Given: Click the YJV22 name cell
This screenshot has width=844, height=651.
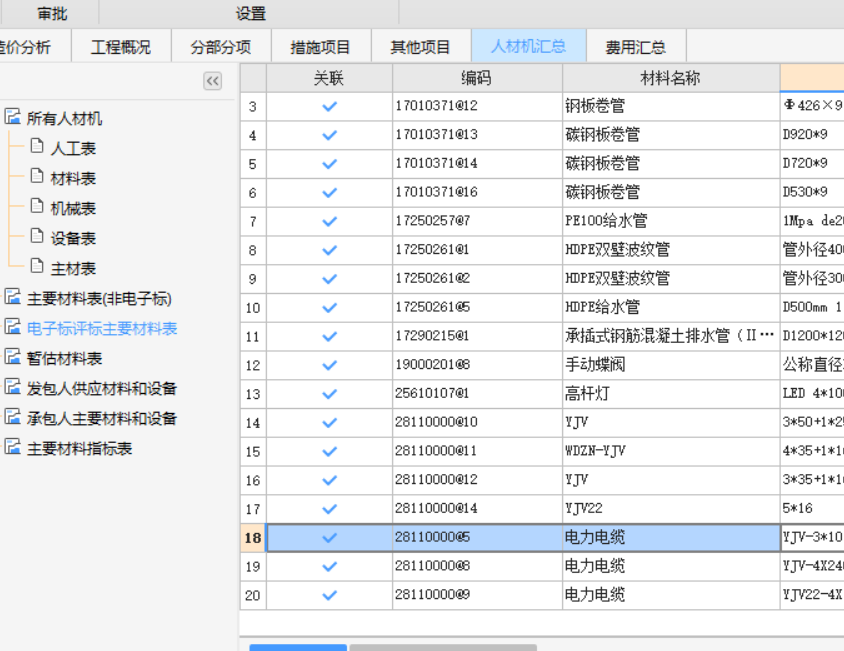Looking at the screenshot, I should click(671, 509).
